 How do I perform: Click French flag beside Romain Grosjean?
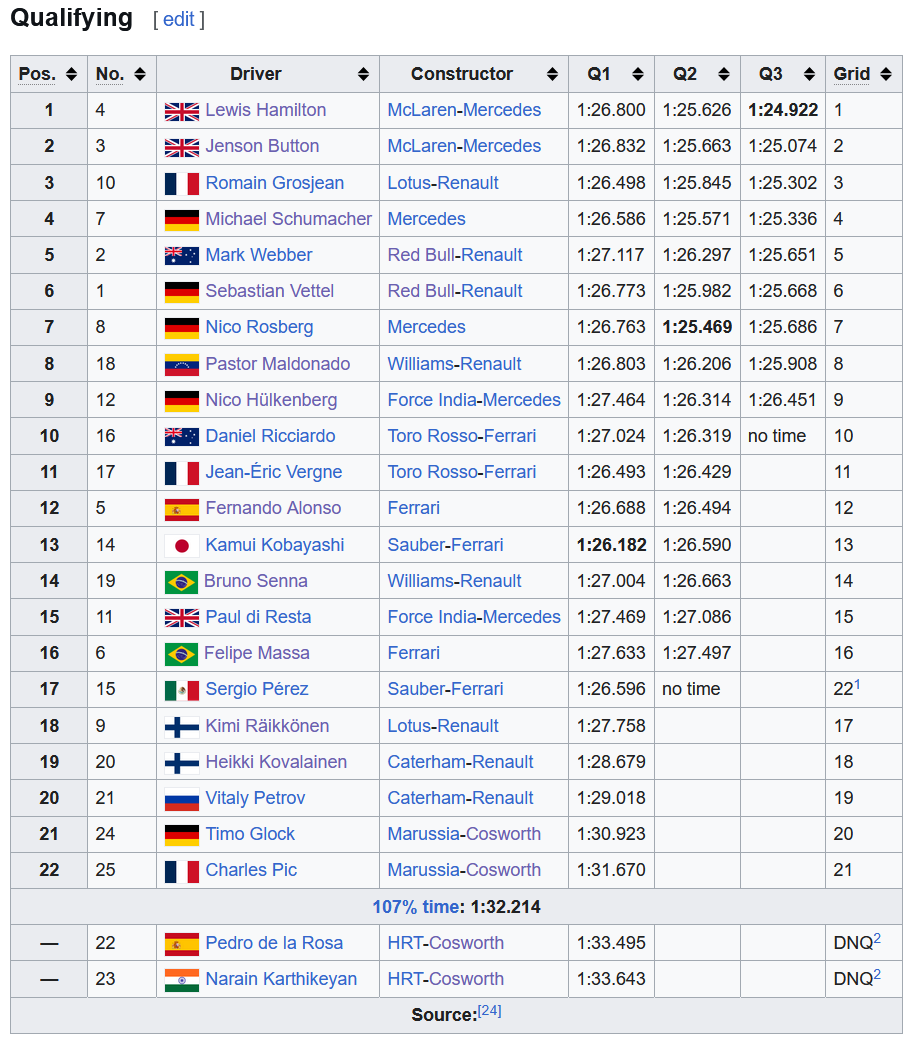coord(182,184)
